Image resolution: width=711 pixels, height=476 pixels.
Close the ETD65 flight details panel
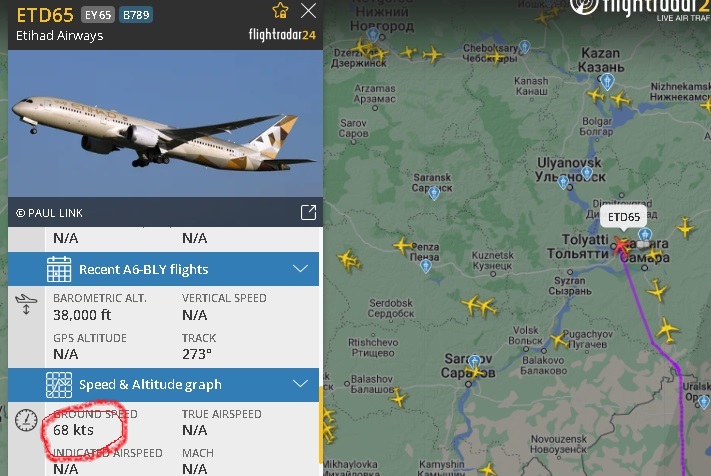point(308,11)
